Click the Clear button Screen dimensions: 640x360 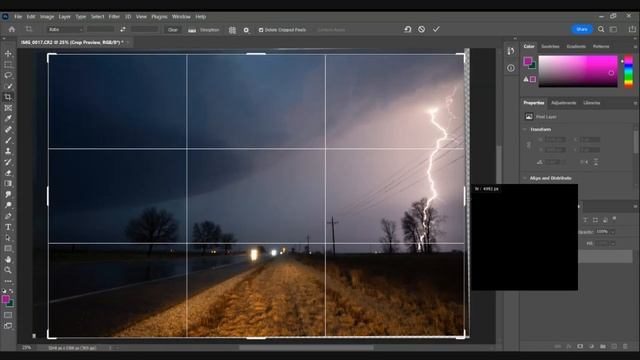coord(173,30)
